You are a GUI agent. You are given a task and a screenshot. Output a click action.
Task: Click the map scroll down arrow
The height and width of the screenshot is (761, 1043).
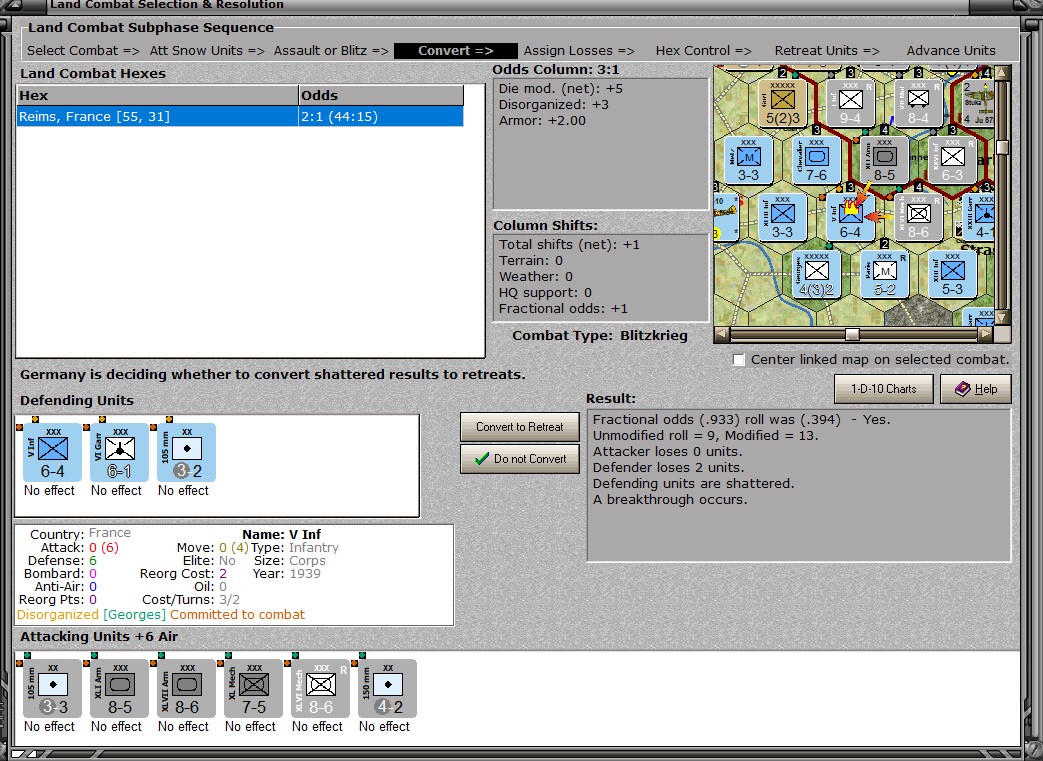pyautogui.click(x=1002, y=317)
